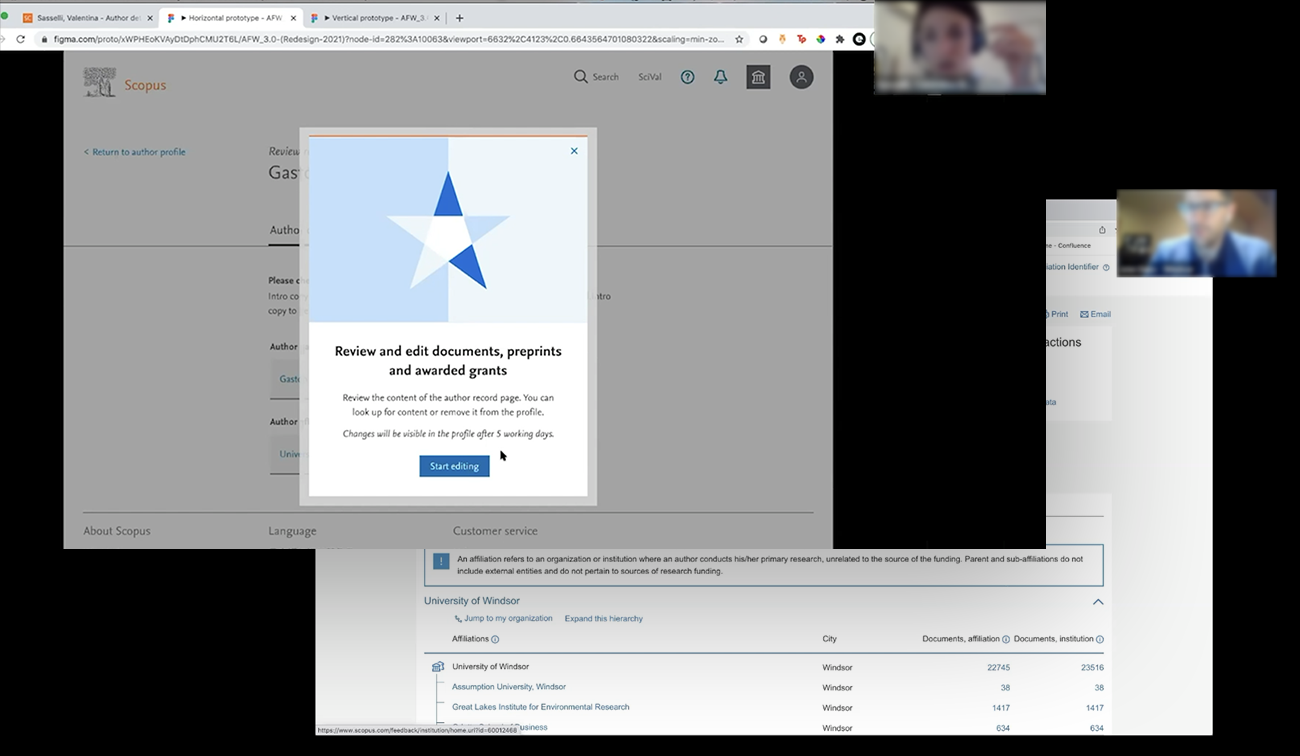Click the Language footer heading
Screen dimensions: 1300x756
coord(292,531)
